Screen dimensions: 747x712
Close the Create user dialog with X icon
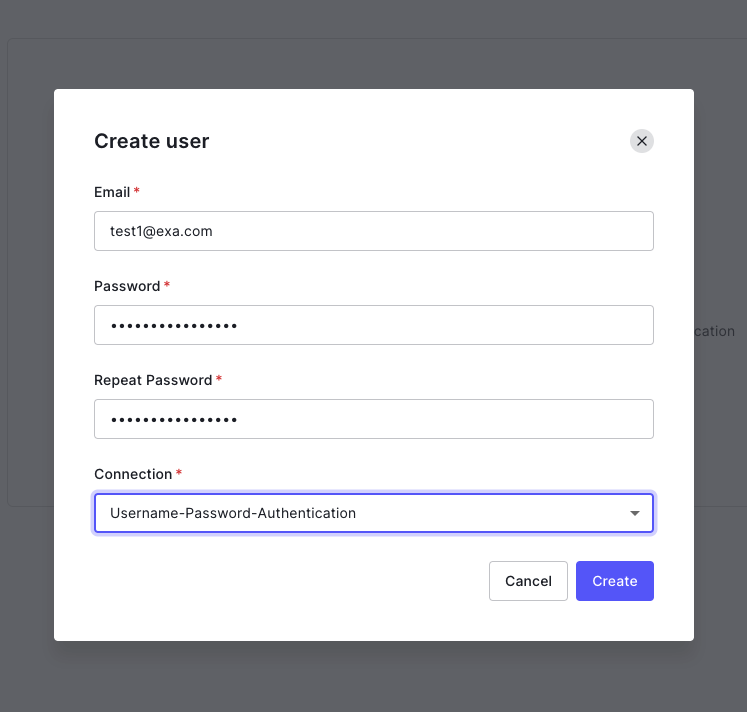click(x=641, y=141)
